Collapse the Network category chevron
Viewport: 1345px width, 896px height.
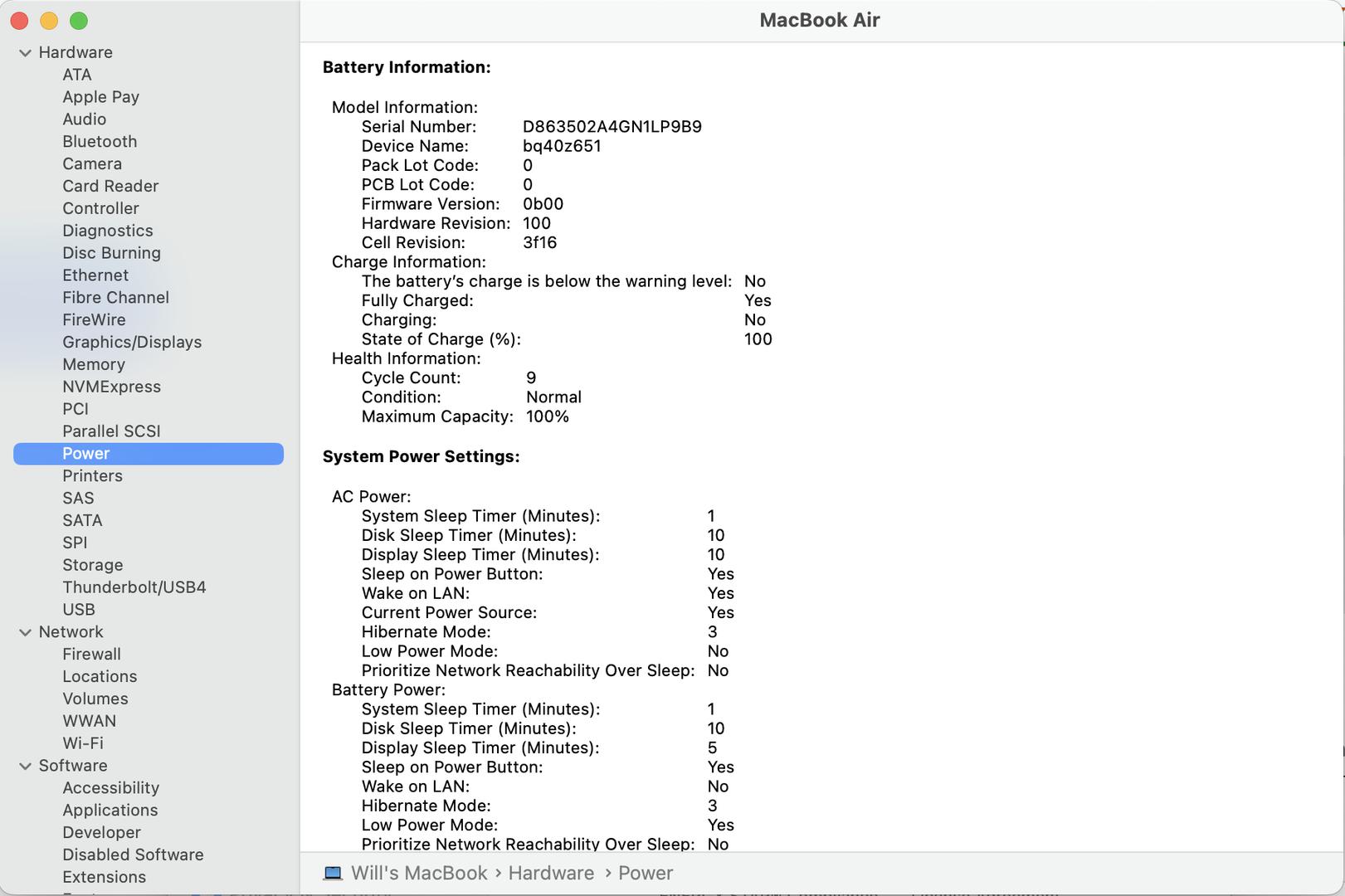pyautogui.click(x=25, y=632)
